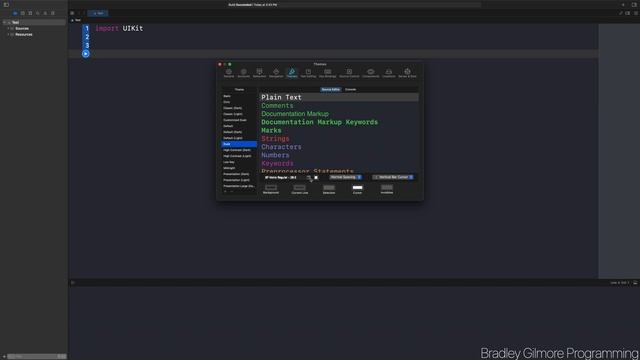Viewport: 640px width, 360px height.
Task: Select Keywords syntax row
Action: [x=339, y=163]
